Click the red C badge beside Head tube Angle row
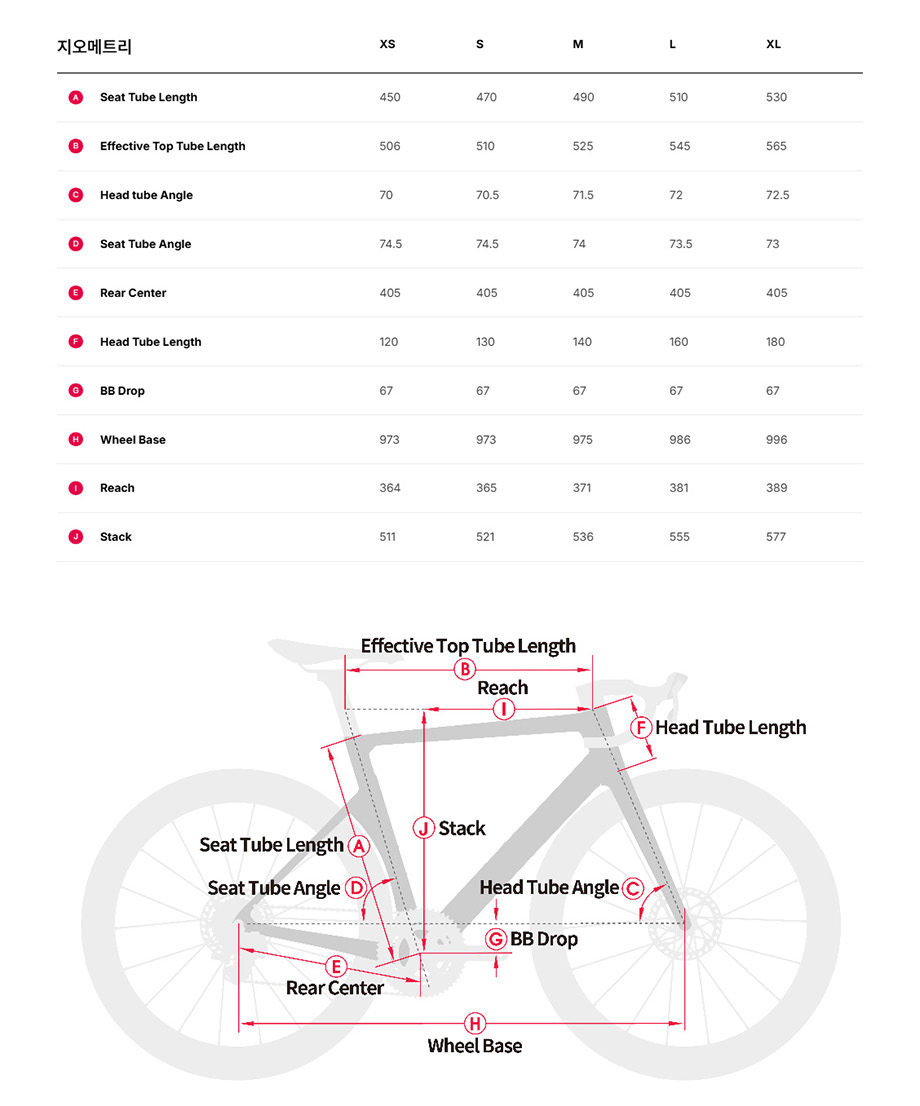The image size is (920, 1106). click(75, 195)
